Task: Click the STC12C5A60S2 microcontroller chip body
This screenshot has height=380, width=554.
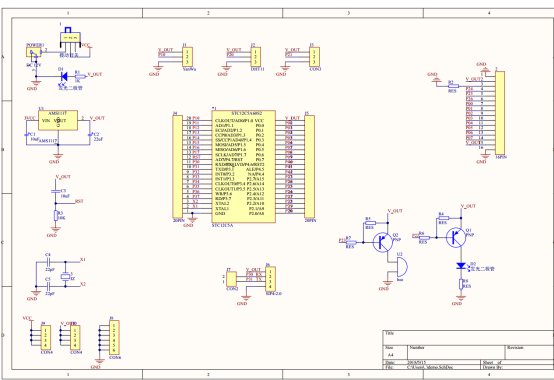Action: point(243,167)
